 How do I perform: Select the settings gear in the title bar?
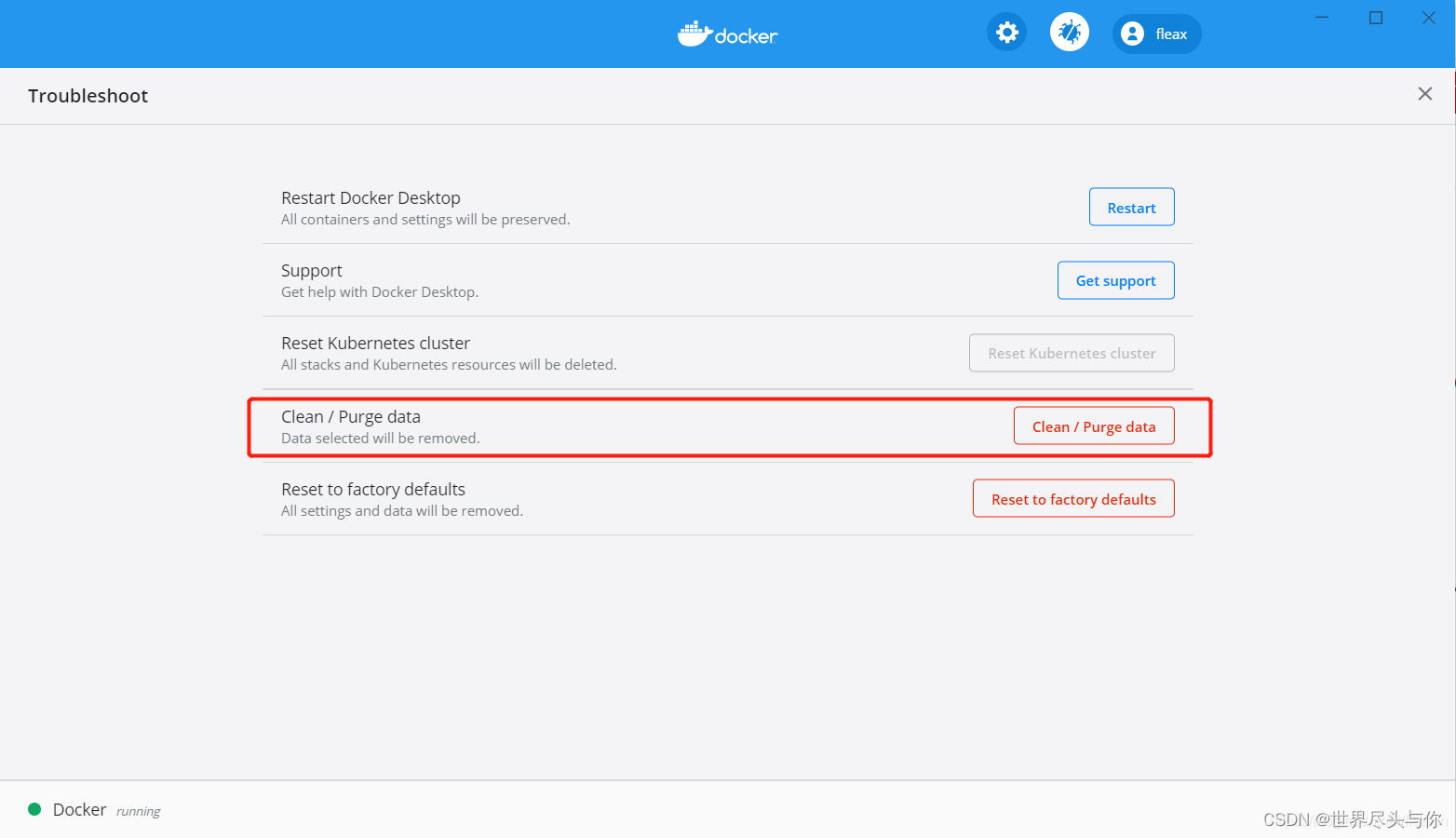(1006, 32)
